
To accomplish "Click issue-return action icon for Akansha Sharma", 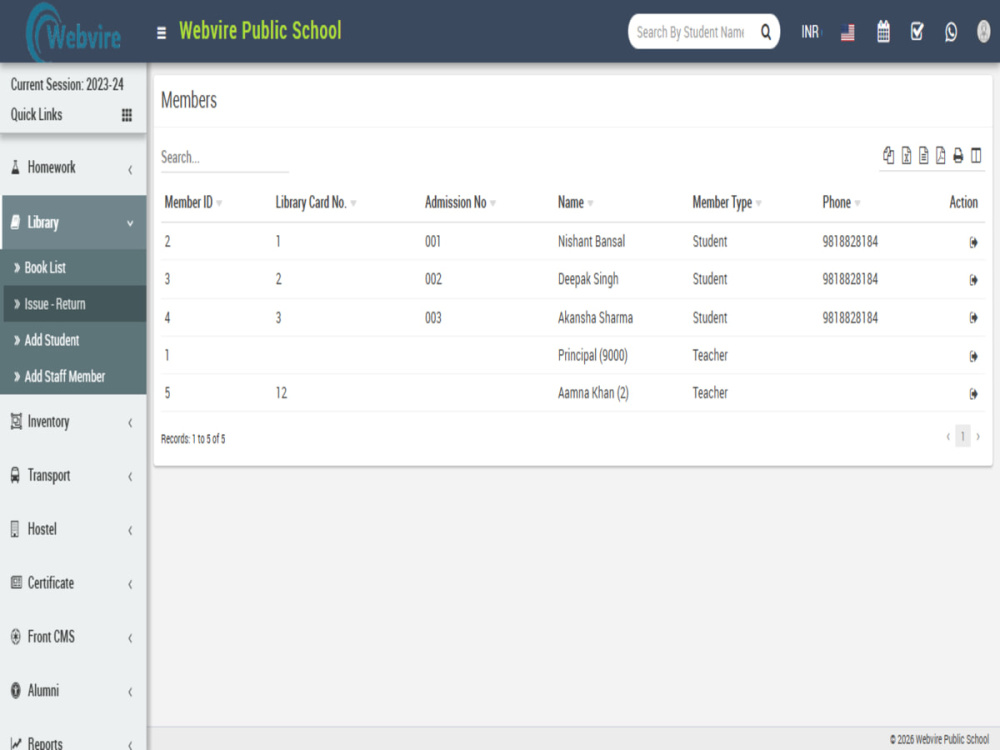I will (x=973, y=318).
